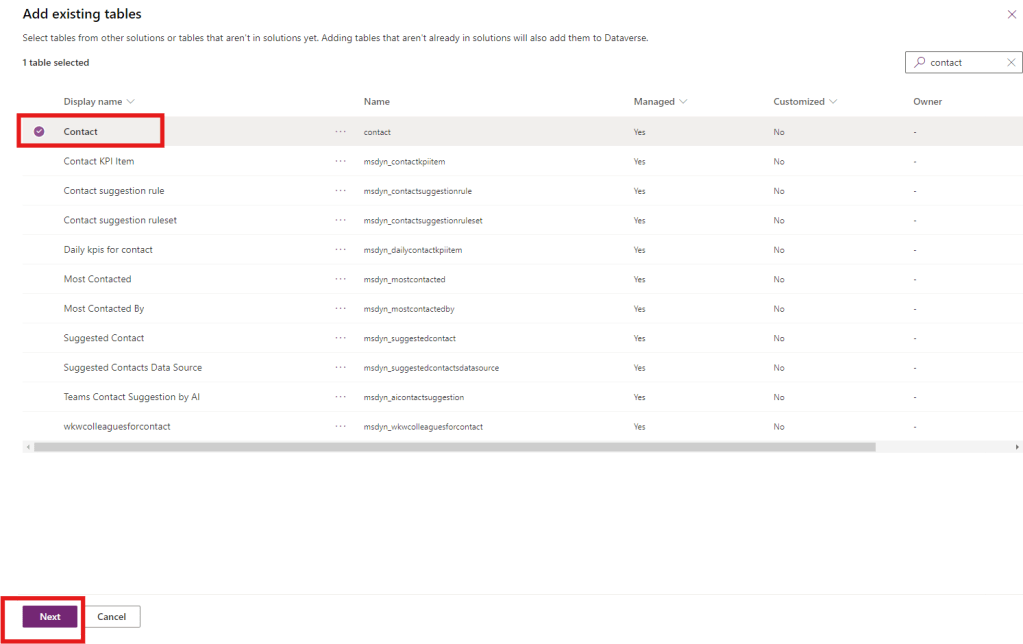This screenshot has height=644, width=1023.
Task: Click the search magnifier icon
Action: [919, 62]
